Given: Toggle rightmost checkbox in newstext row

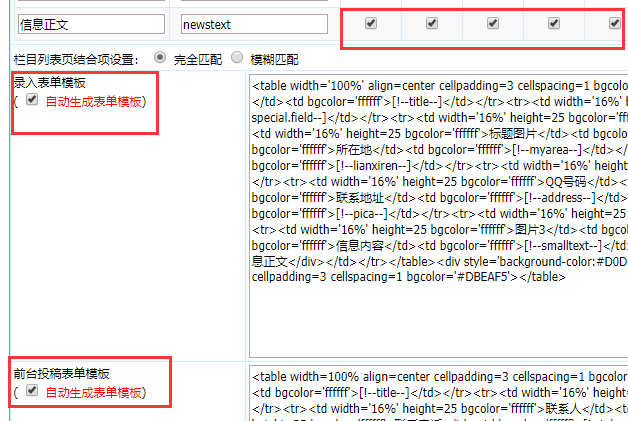Looking at the screenshot, I should tap(614, 23).
